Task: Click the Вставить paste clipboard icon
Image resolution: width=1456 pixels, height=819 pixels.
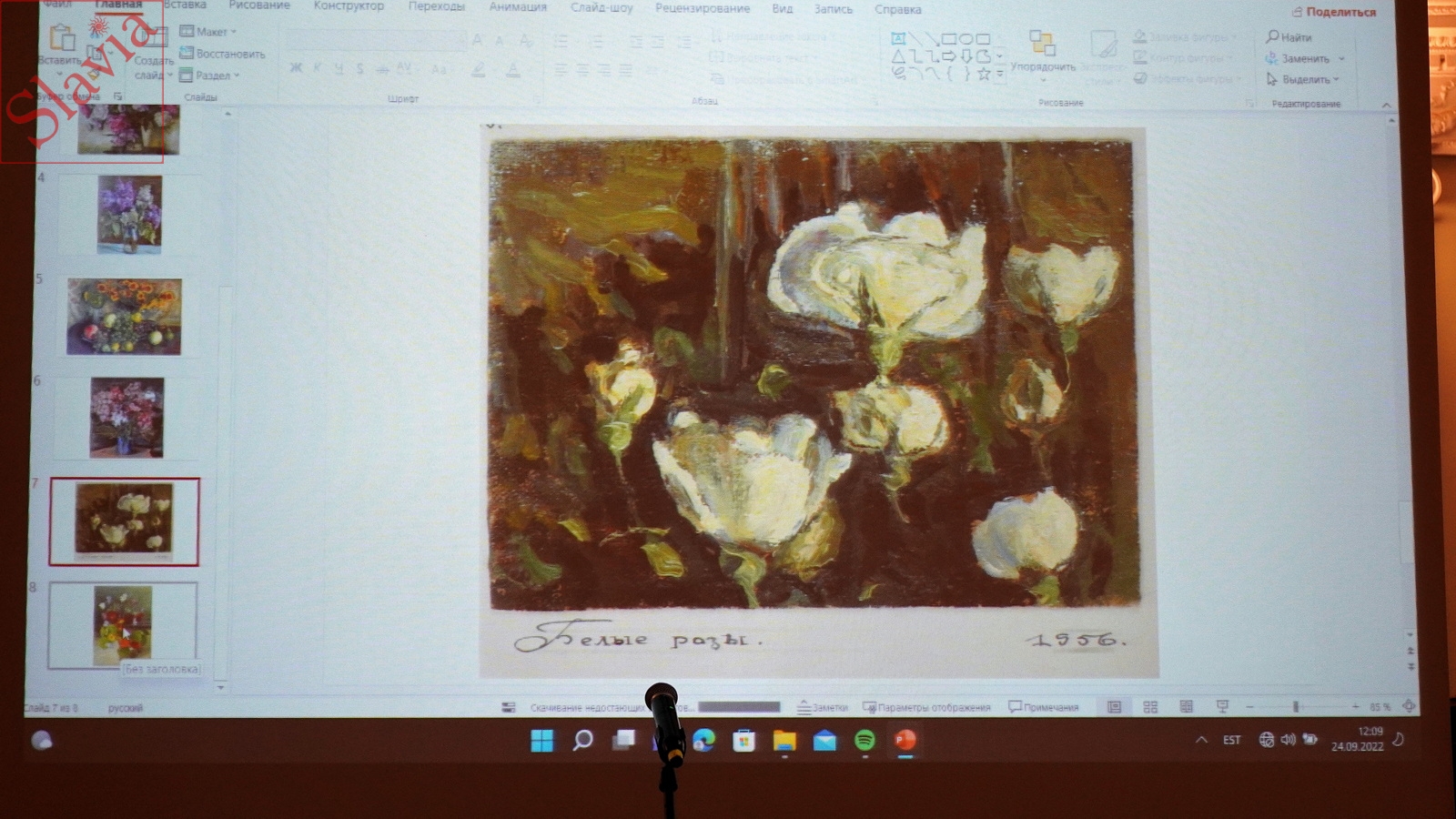Action: pos(61,37)
